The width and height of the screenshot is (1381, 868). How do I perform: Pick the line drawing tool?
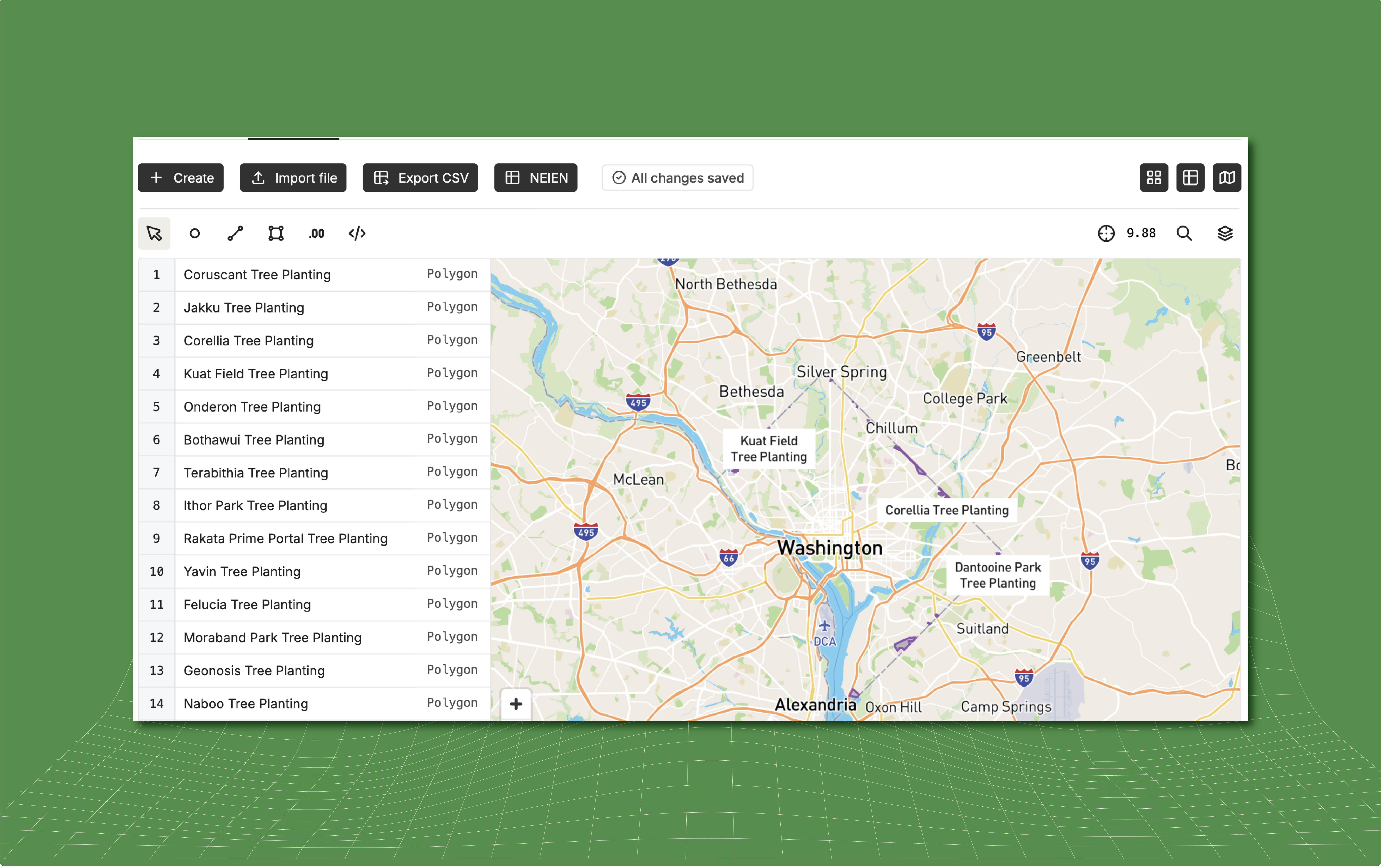pos(235,233)
